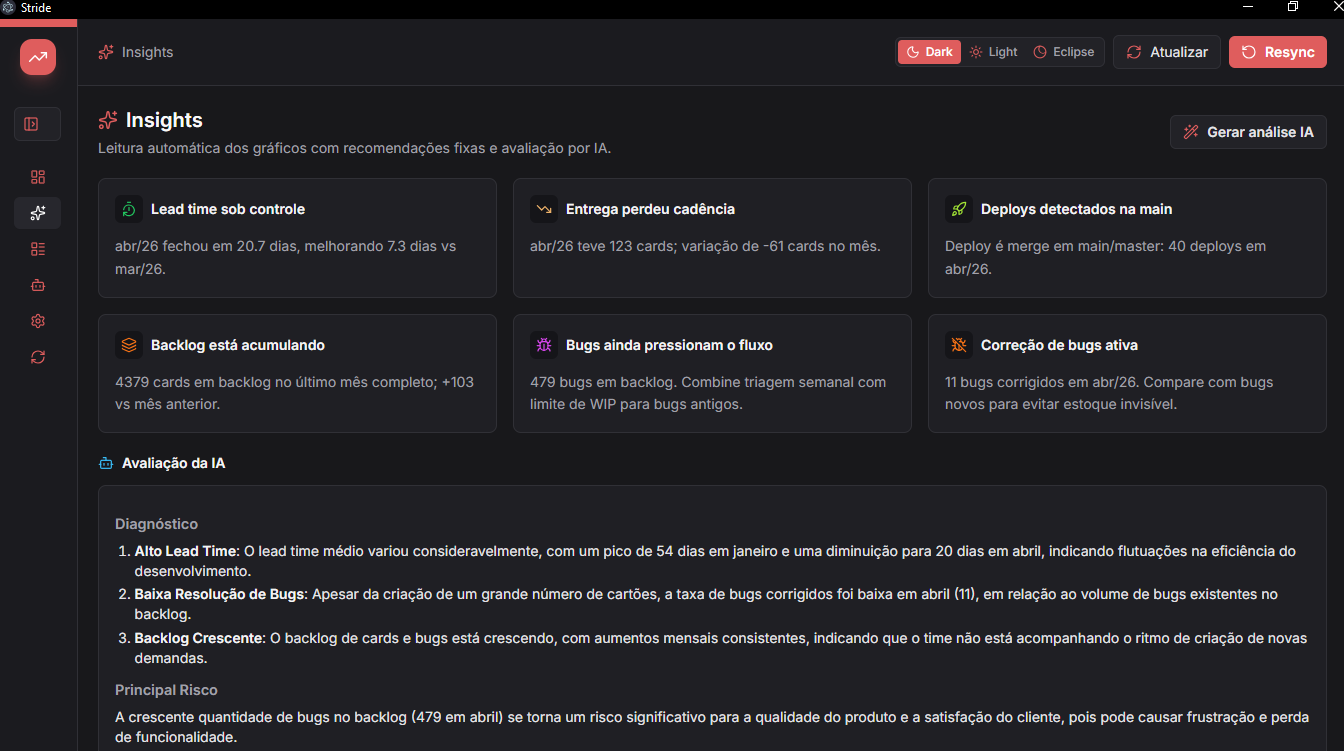Click the Diagnóstico heading

click(156, 524)
